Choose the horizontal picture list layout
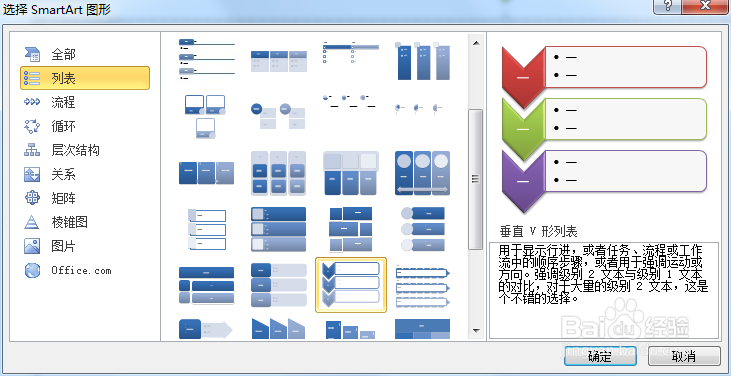This screenshot has width=731, height=376. pos(351,173)
